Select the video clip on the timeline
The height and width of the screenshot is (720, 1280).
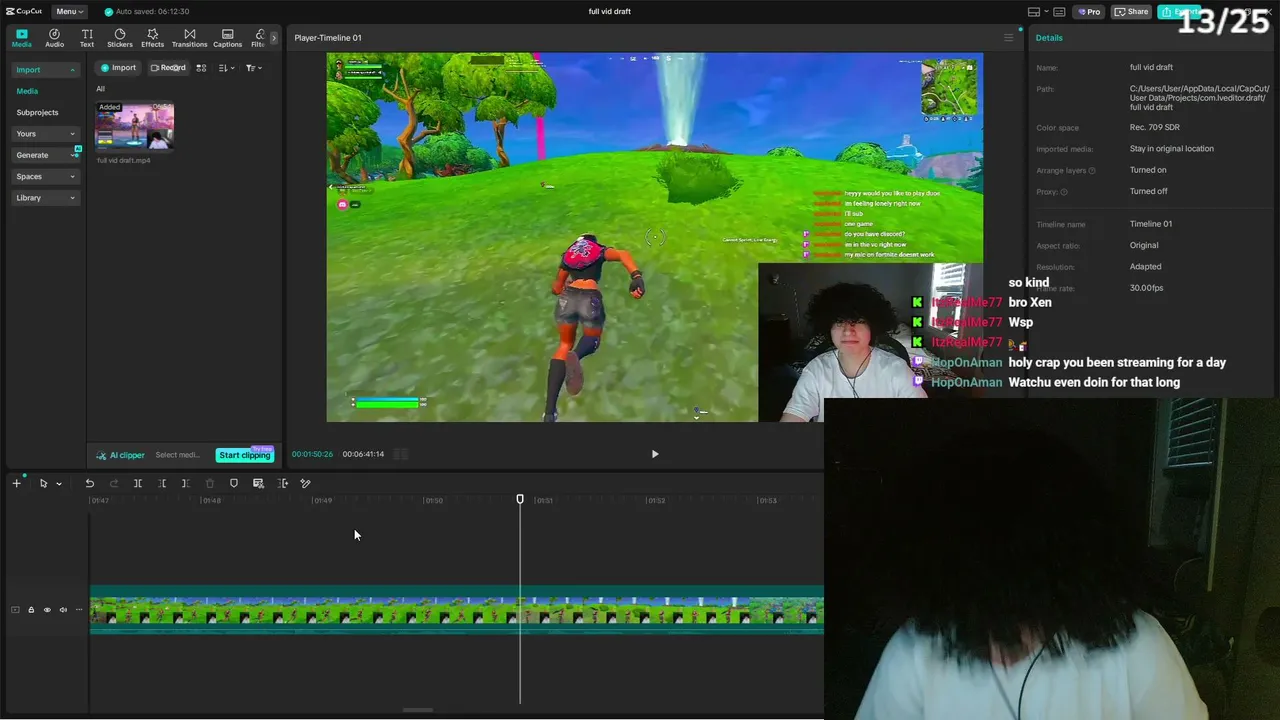point(457,610)
